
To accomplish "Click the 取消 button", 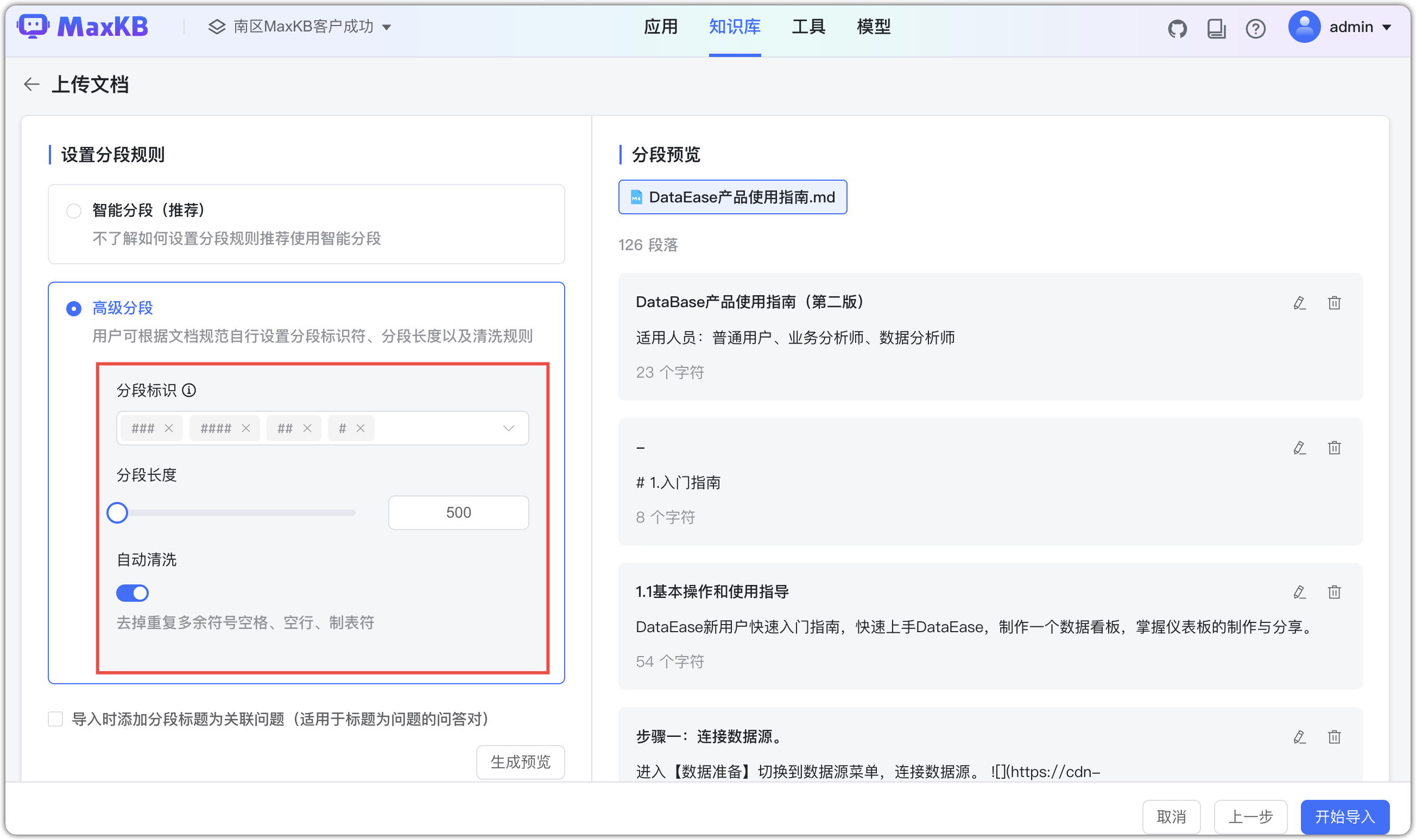I will [x=1171, y=816].
